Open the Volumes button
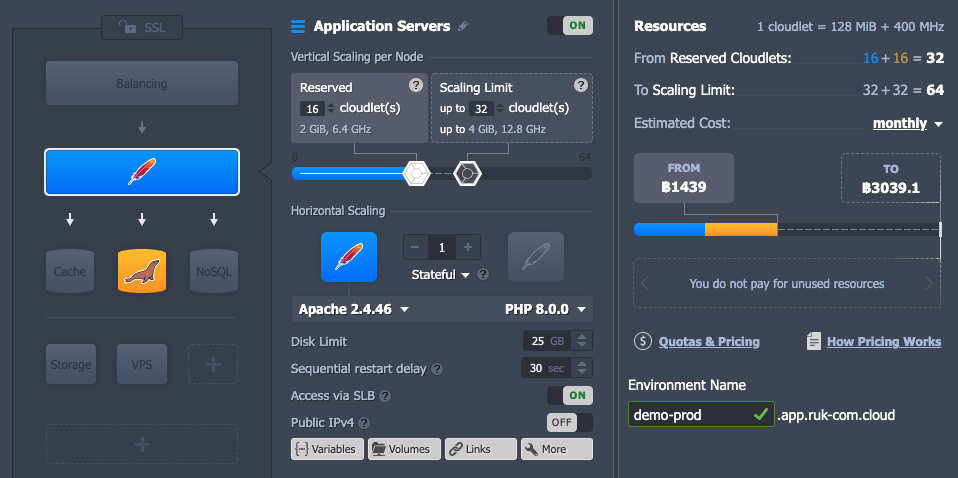This screenshot has width=958, height=478. 404,449
